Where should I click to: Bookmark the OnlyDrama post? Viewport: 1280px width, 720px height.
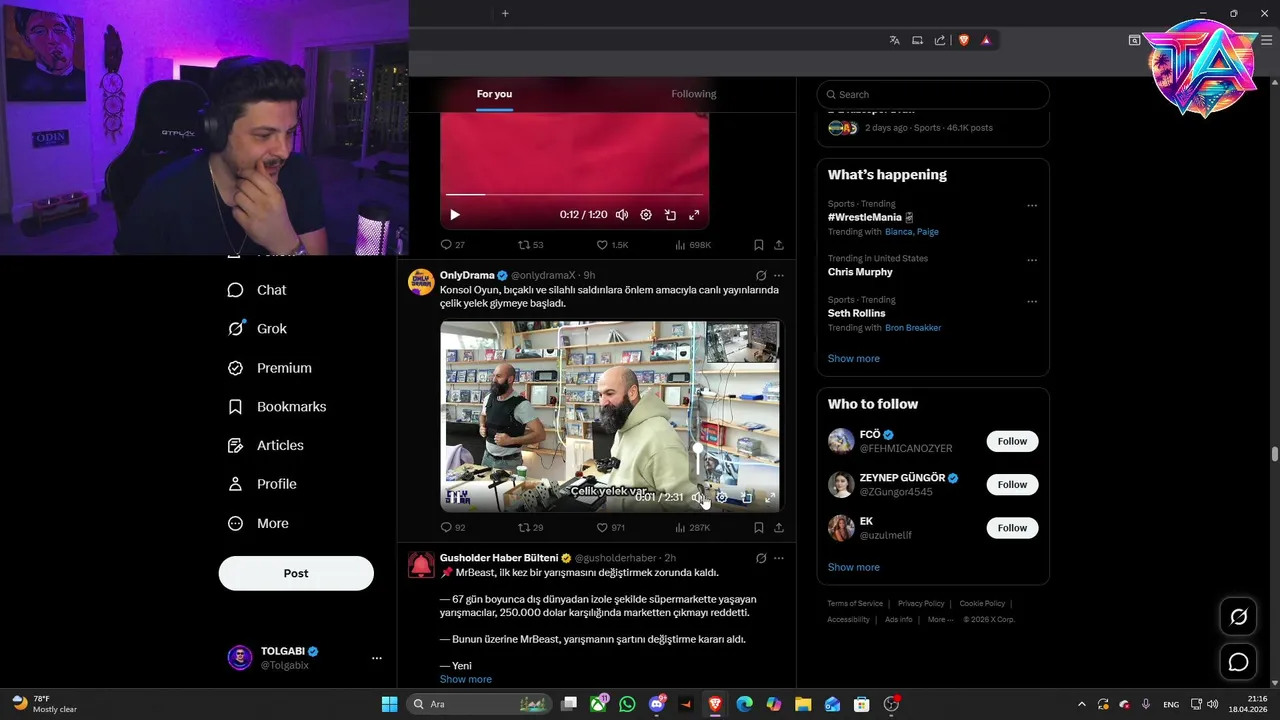(759, 528)
